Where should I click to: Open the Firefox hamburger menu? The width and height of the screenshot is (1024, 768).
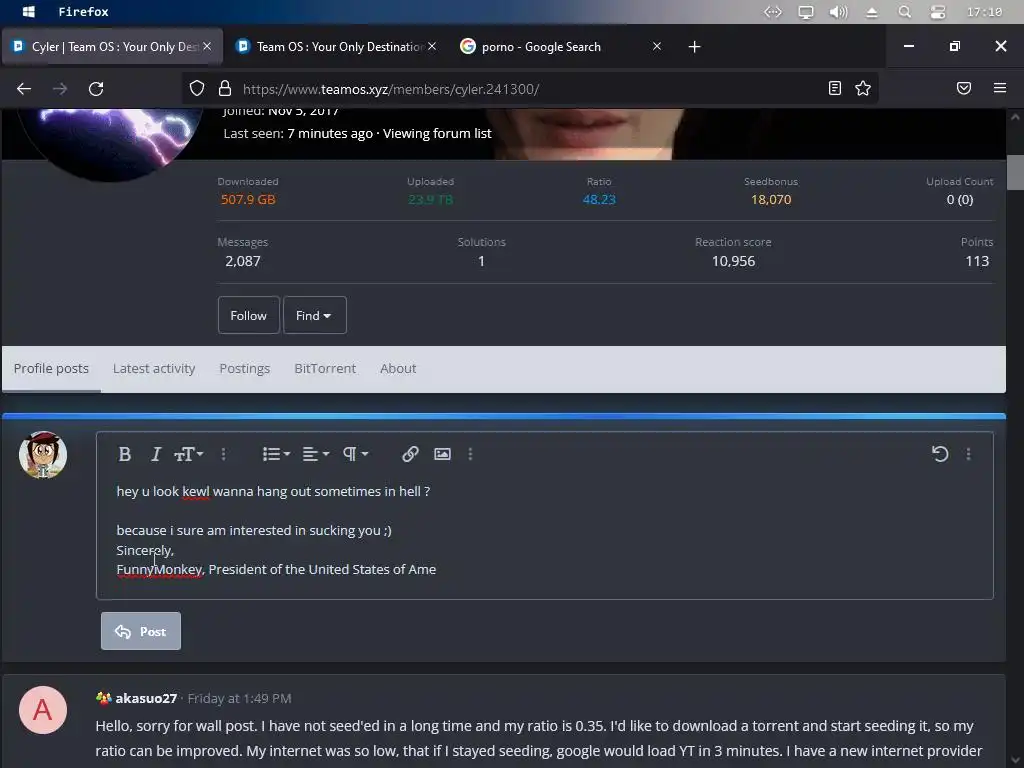pos(1000,88)
